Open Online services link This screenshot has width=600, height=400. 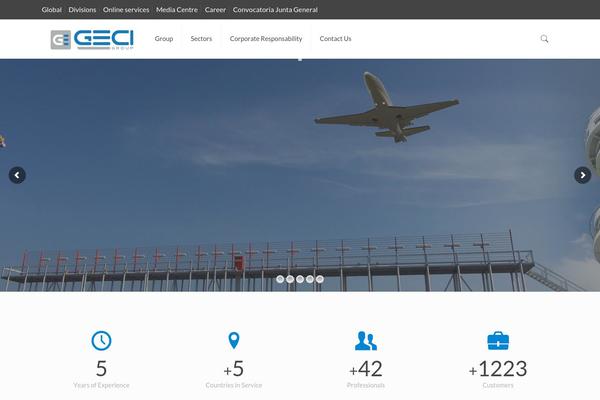coord(126,10)
